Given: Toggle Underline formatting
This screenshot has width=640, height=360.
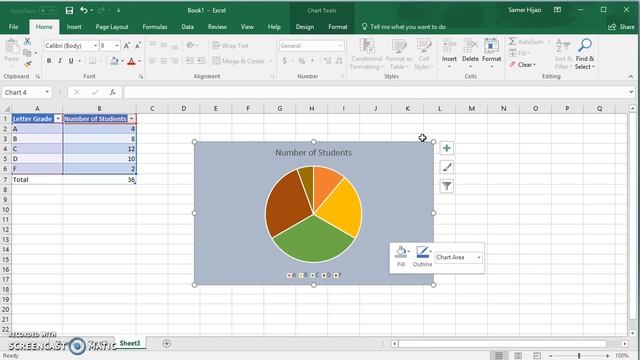Looking at the screenshot, I should [x=71, y=61].
